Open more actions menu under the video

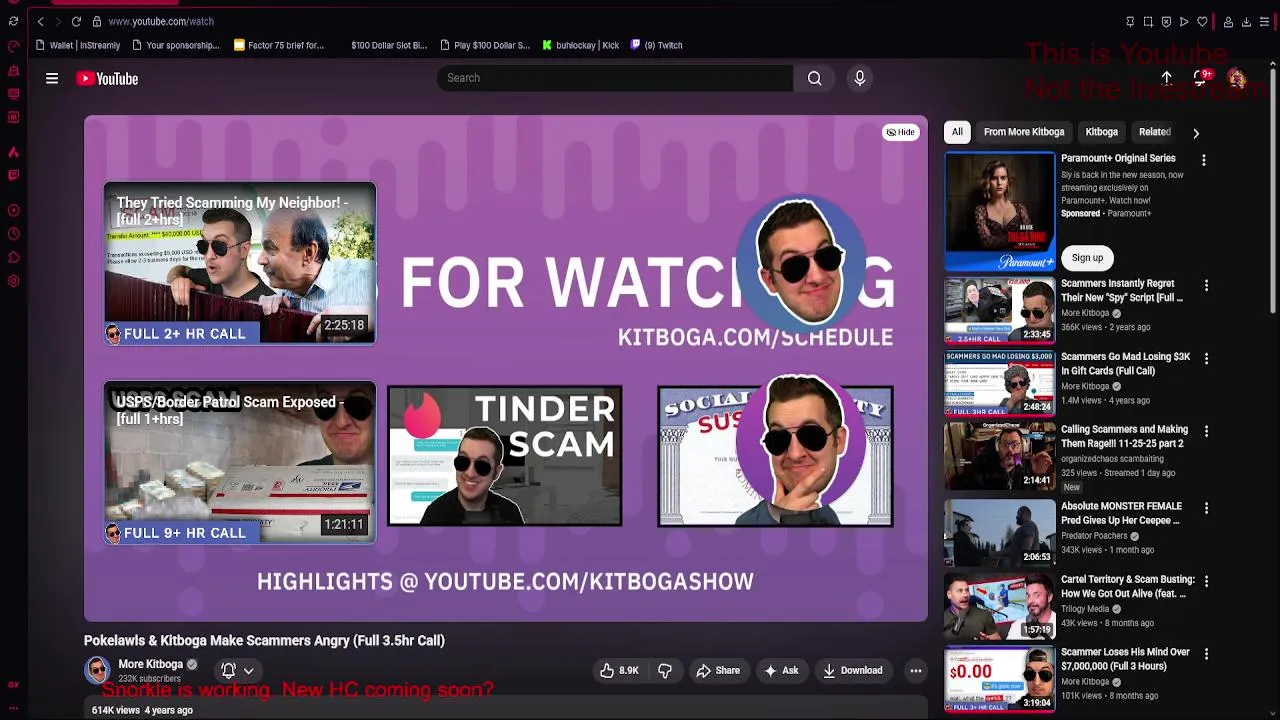click(915, 671)
